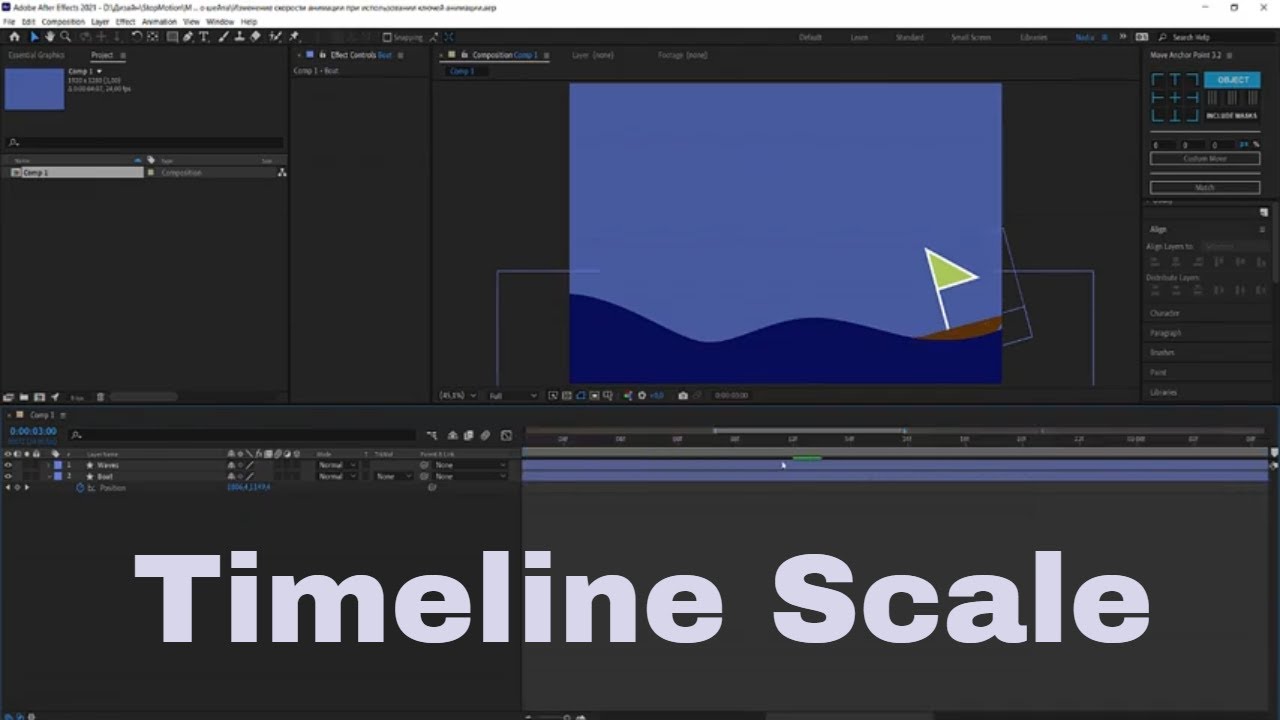
Task: Click the Project panel search field
Action: [145, 142]
